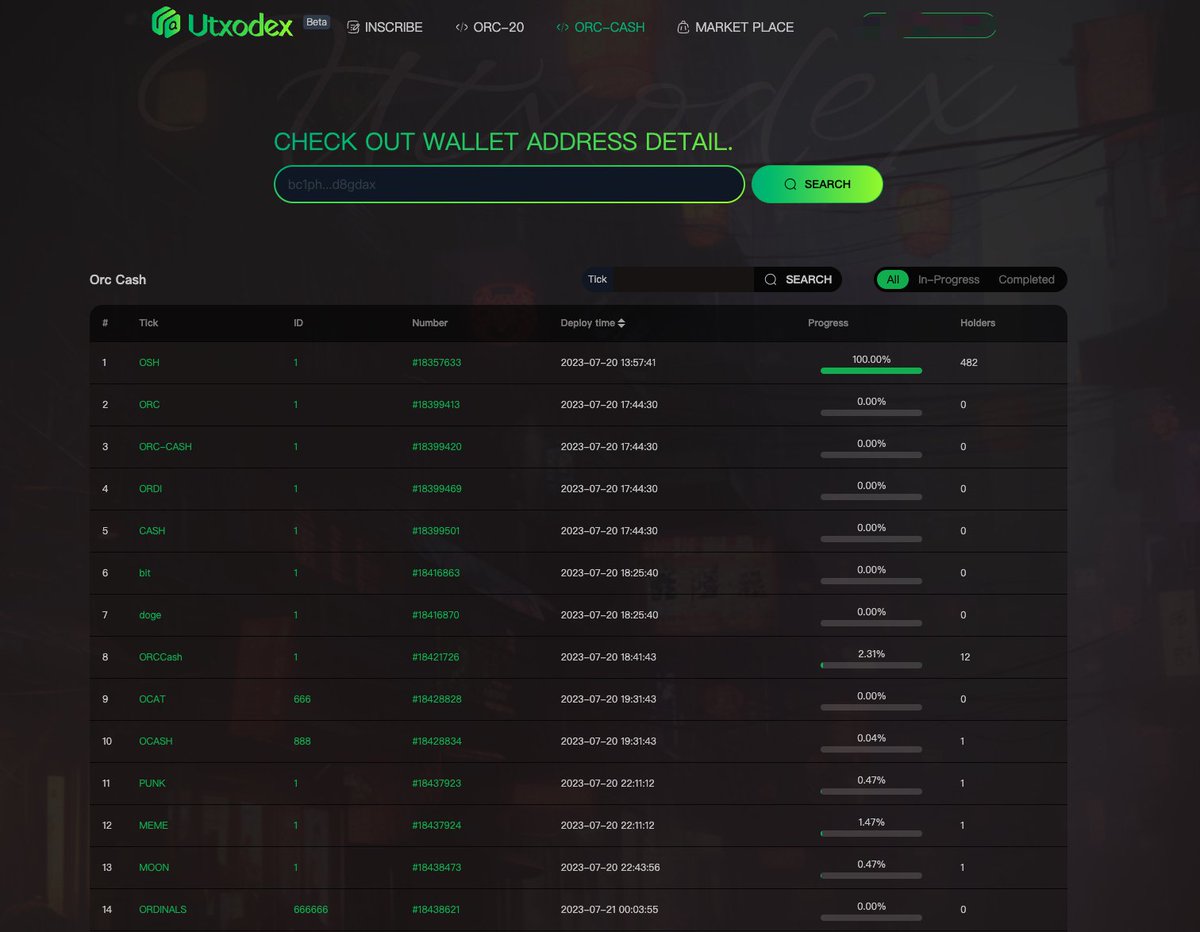Viewport: 1200px width, 932px height.
Task: Click the MEME 1.47% progress bar
Action: 871,833
